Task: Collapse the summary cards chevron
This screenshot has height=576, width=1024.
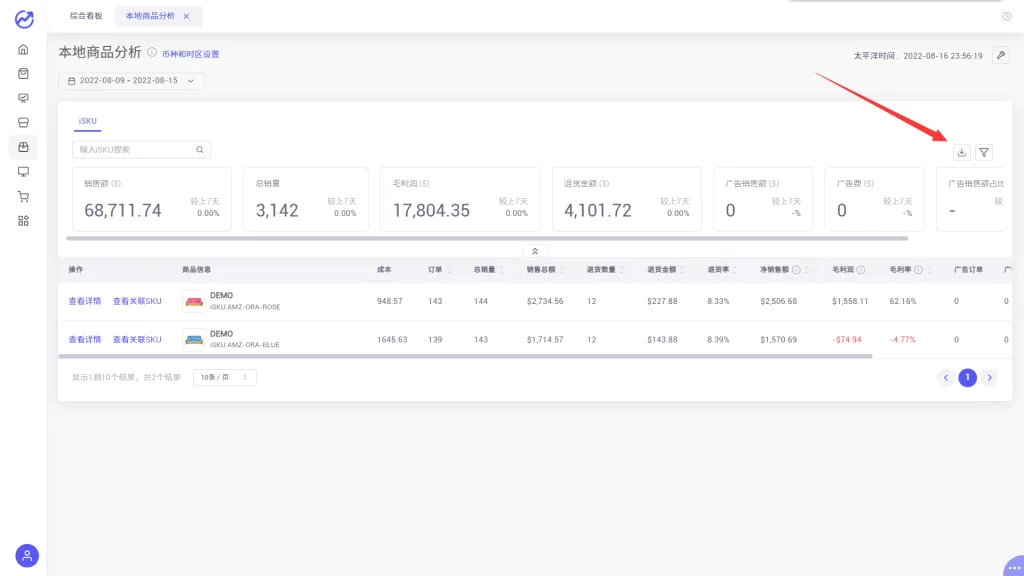Action: 535,251
